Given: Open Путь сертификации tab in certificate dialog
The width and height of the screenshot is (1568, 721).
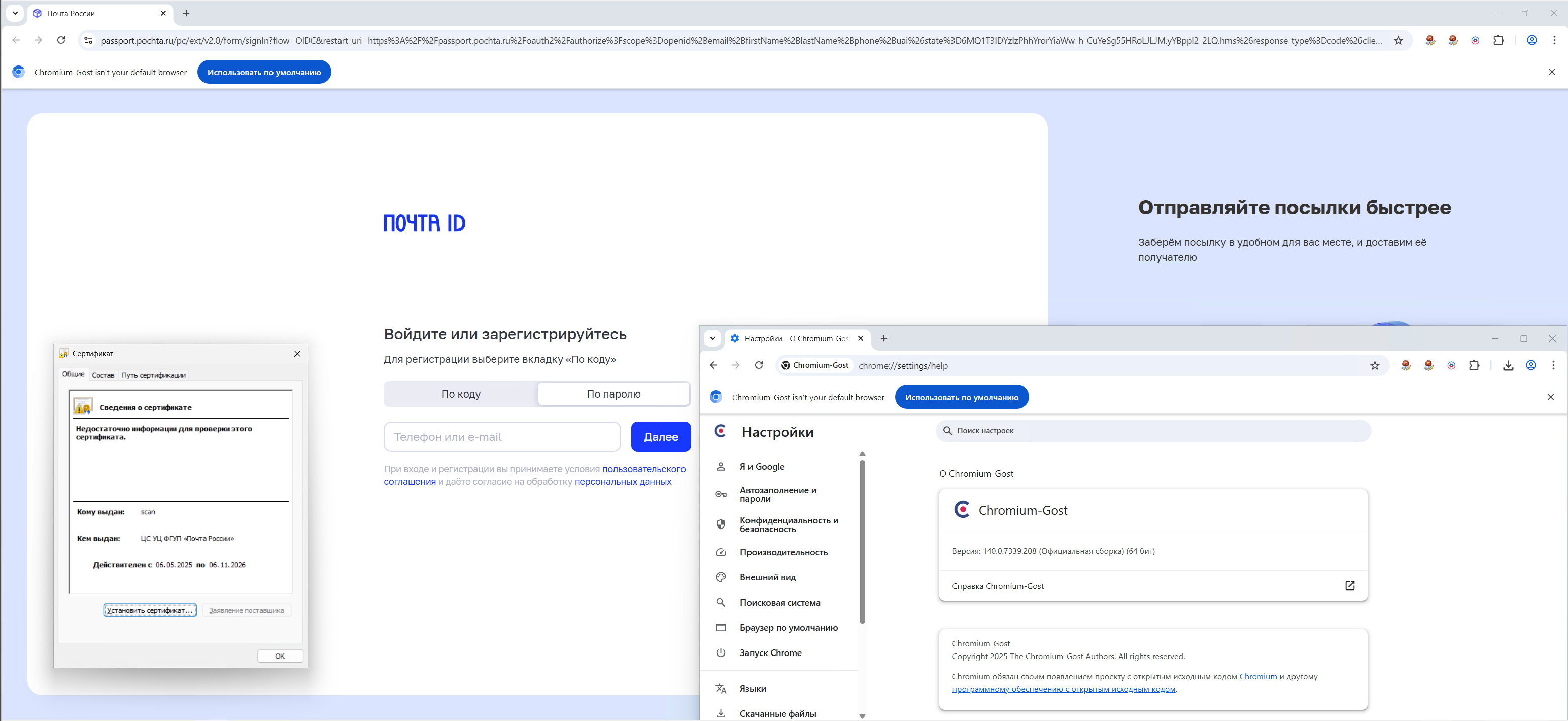Looking at the screenshot, I should click(x=154, y=375).
